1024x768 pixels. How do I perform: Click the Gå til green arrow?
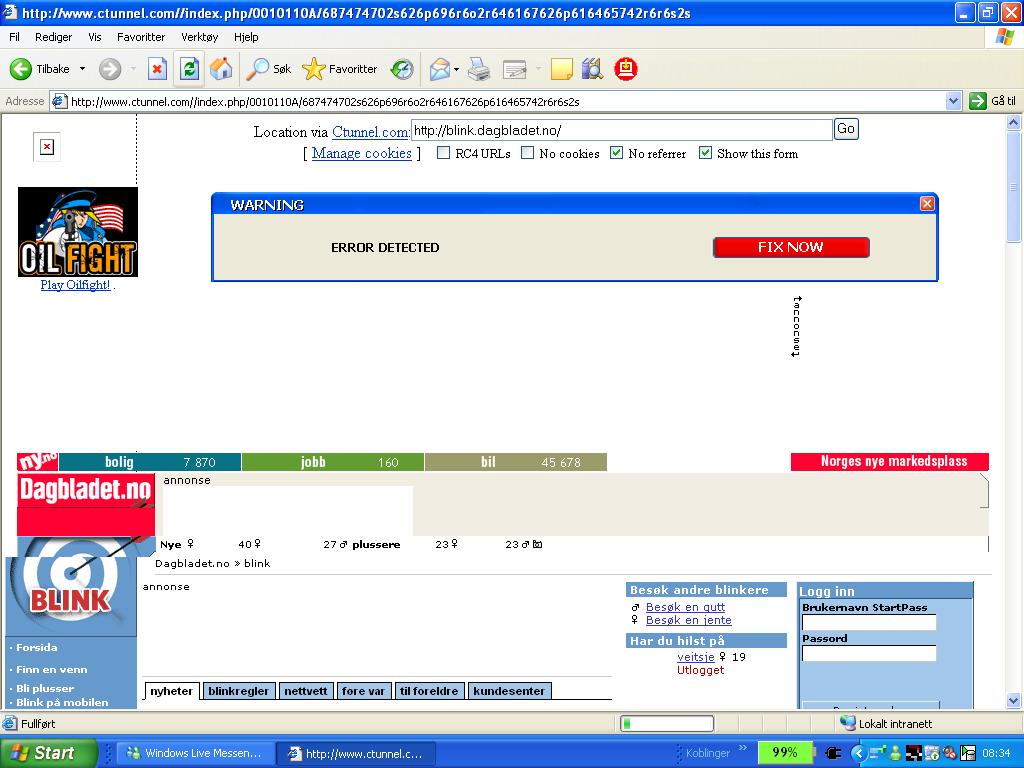(x=978, y=101)
